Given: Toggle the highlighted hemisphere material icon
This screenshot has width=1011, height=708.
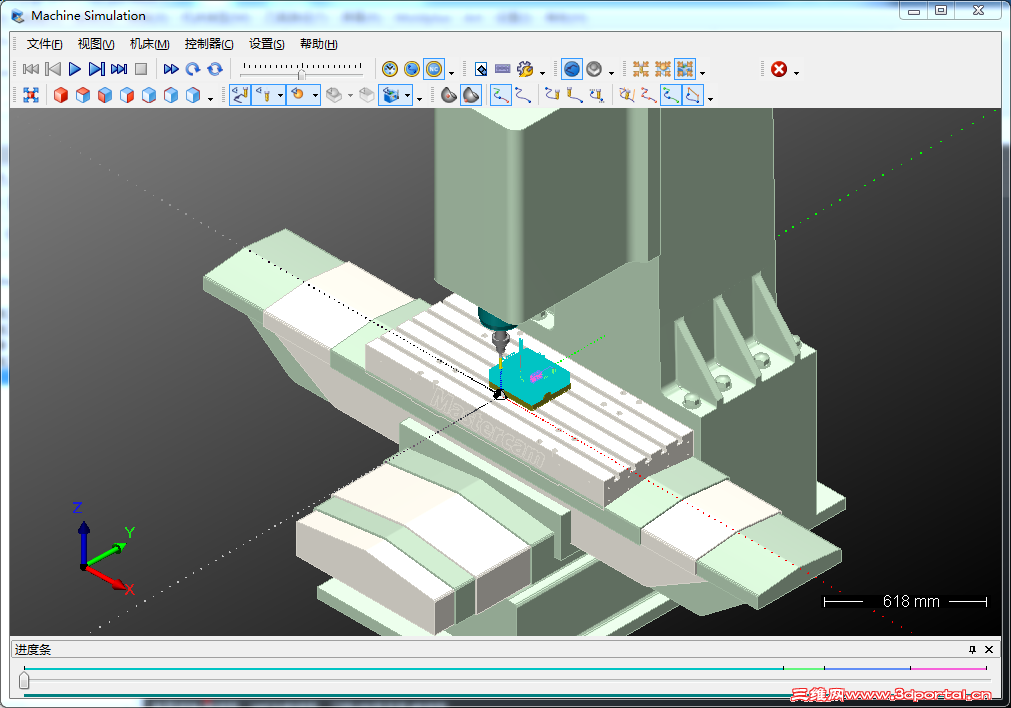Looking at the screenshot, I should pos(471,95).
